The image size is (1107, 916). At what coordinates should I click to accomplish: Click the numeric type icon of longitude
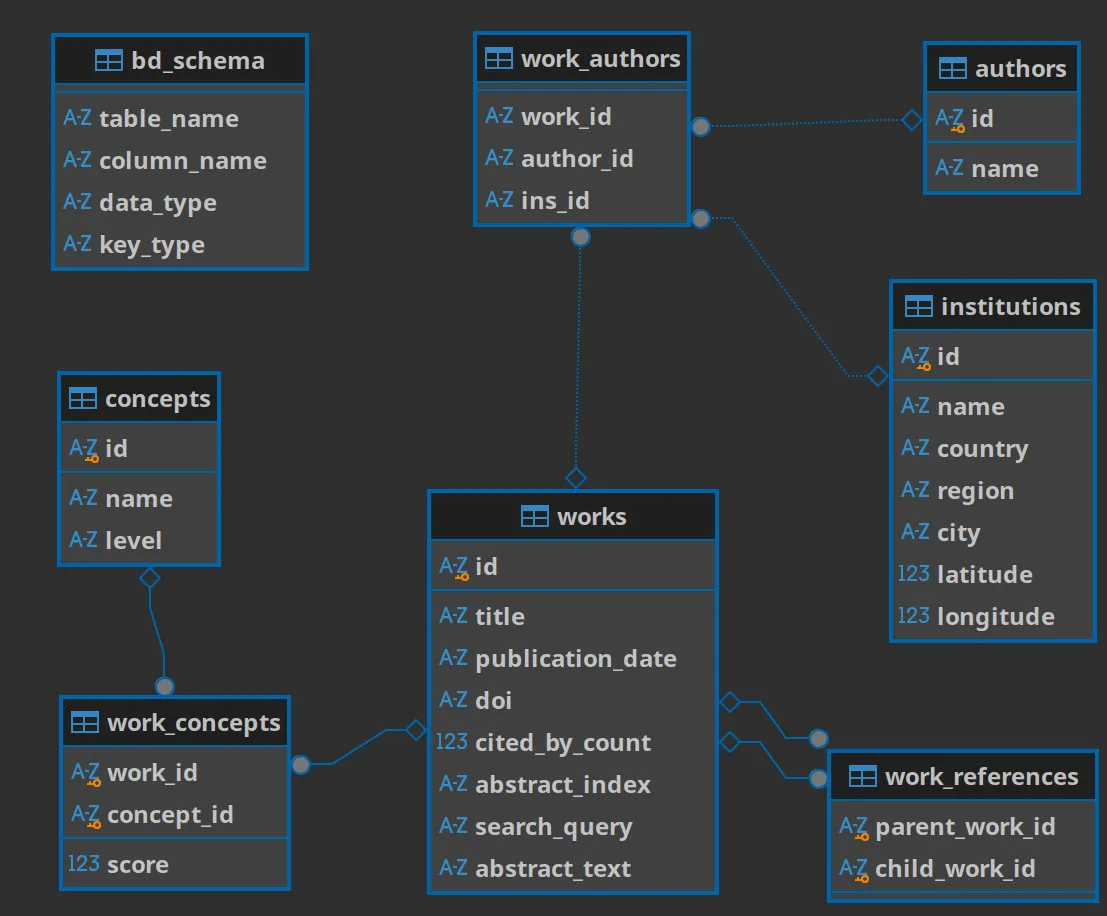coord(914,616)
